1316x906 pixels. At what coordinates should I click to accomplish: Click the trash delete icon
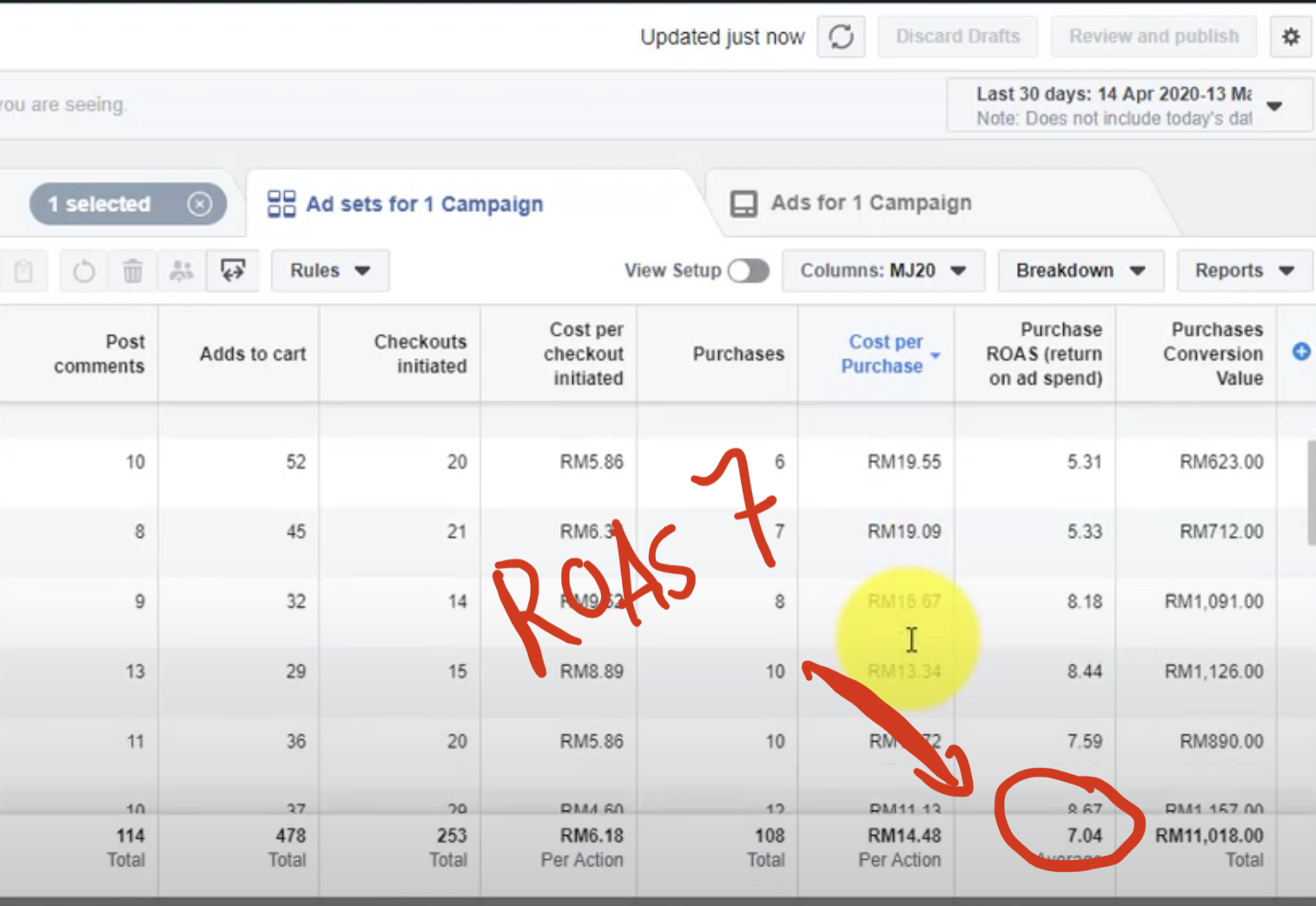click(x=132, y=271)
